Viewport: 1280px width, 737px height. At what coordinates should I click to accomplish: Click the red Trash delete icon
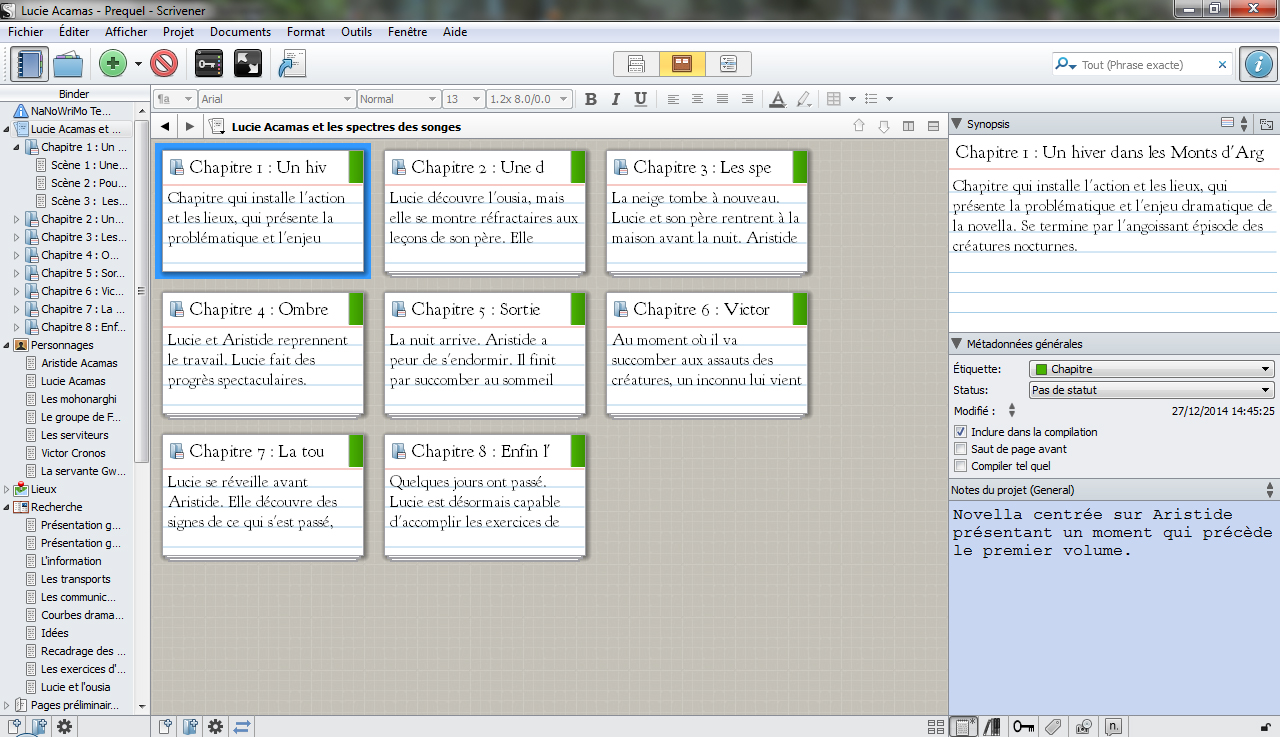tap(164, 64)
